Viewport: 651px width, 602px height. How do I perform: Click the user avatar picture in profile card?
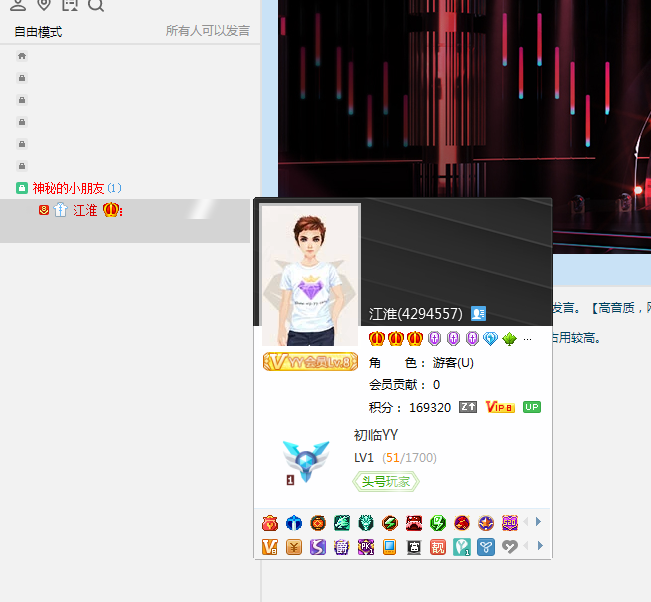click(x=310, y=275)
